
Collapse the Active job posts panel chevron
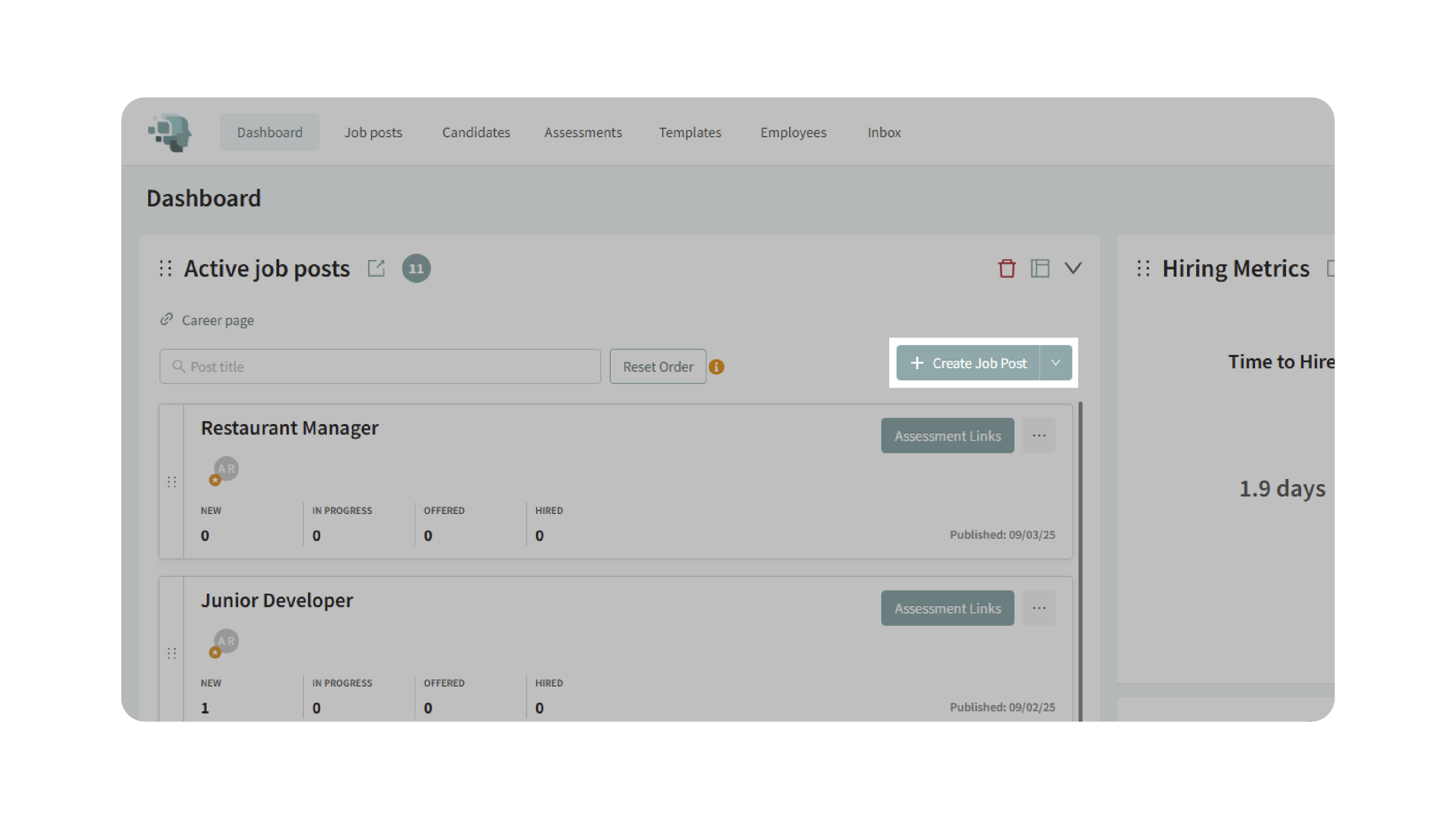pyautogui.click(x=1073, y=268)
